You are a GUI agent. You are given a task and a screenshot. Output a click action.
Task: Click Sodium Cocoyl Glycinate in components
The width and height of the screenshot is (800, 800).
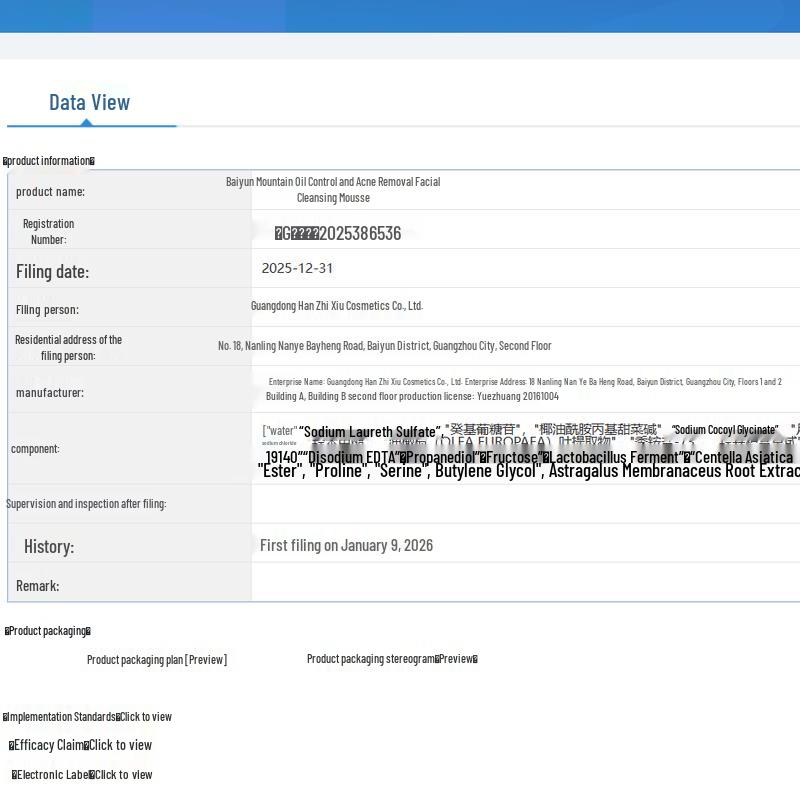724,430
